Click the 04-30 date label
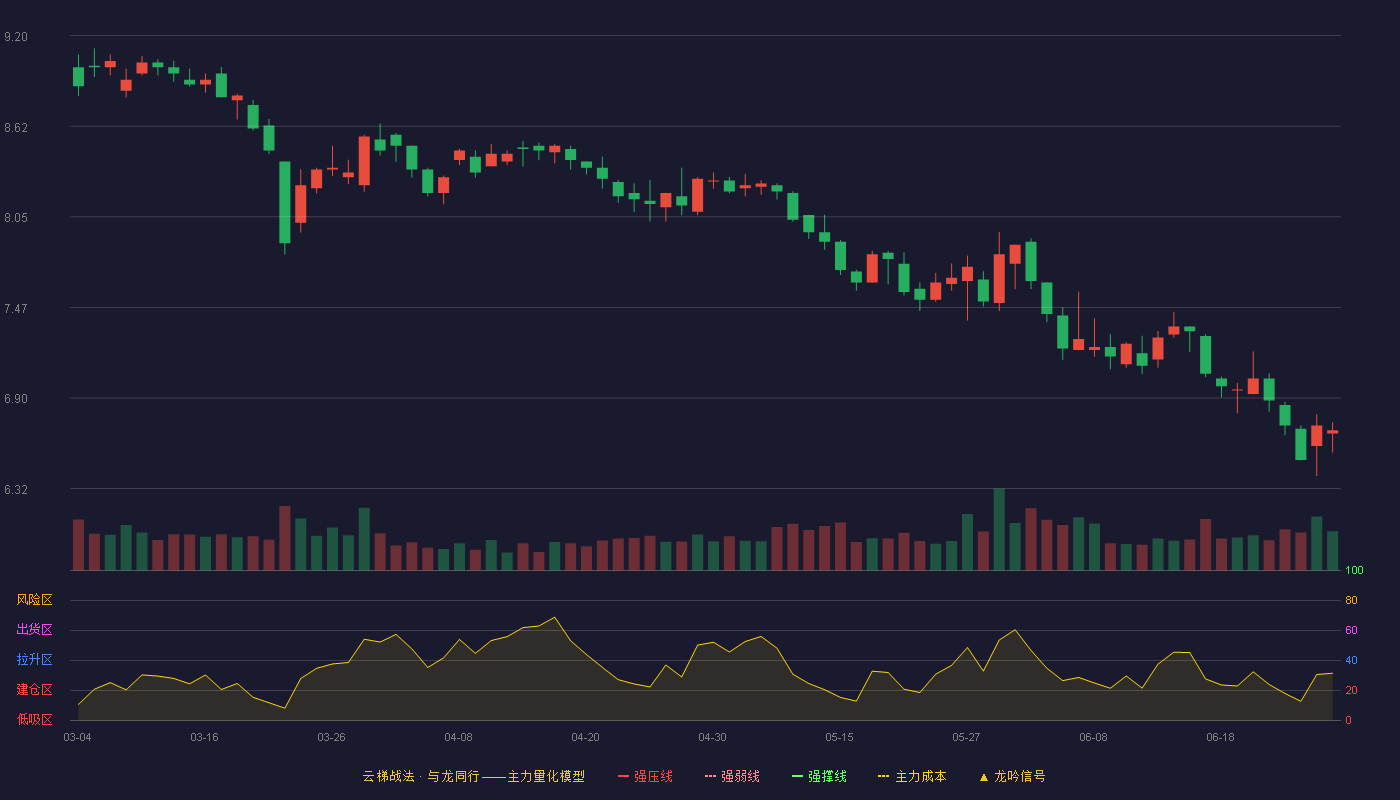The height and width of the screenshot is (800, 1400). [x=712, y=737]
